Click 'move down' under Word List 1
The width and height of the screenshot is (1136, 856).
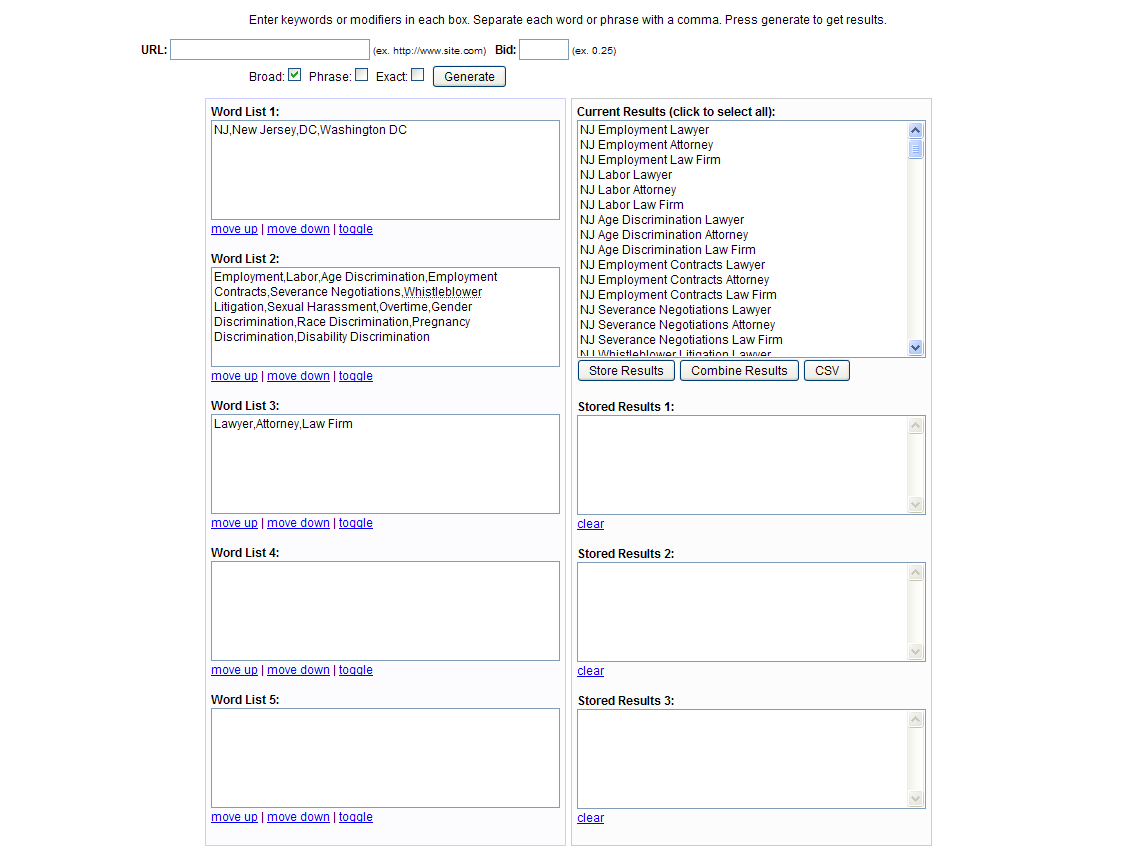tap(298, 229)
